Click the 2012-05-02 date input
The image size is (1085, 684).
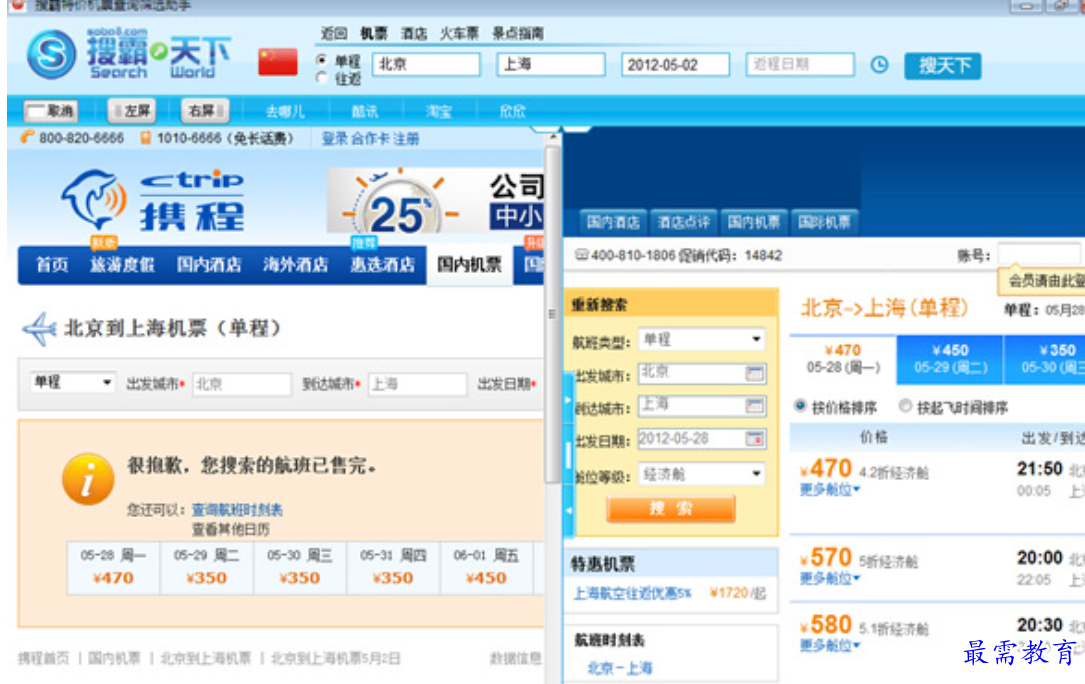click(x=675, y=64)
